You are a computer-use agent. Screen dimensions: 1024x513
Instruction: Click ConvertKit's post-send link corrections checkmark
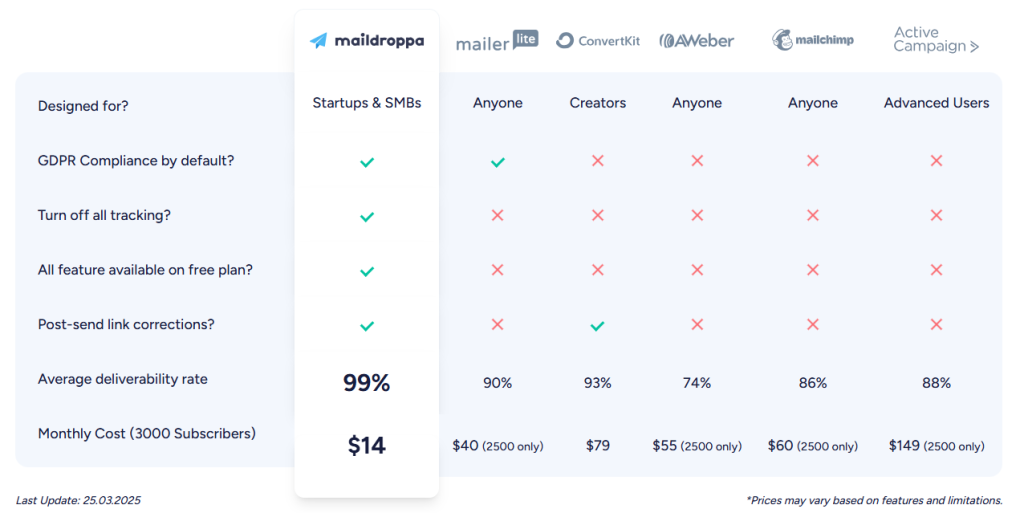point(597,325)
